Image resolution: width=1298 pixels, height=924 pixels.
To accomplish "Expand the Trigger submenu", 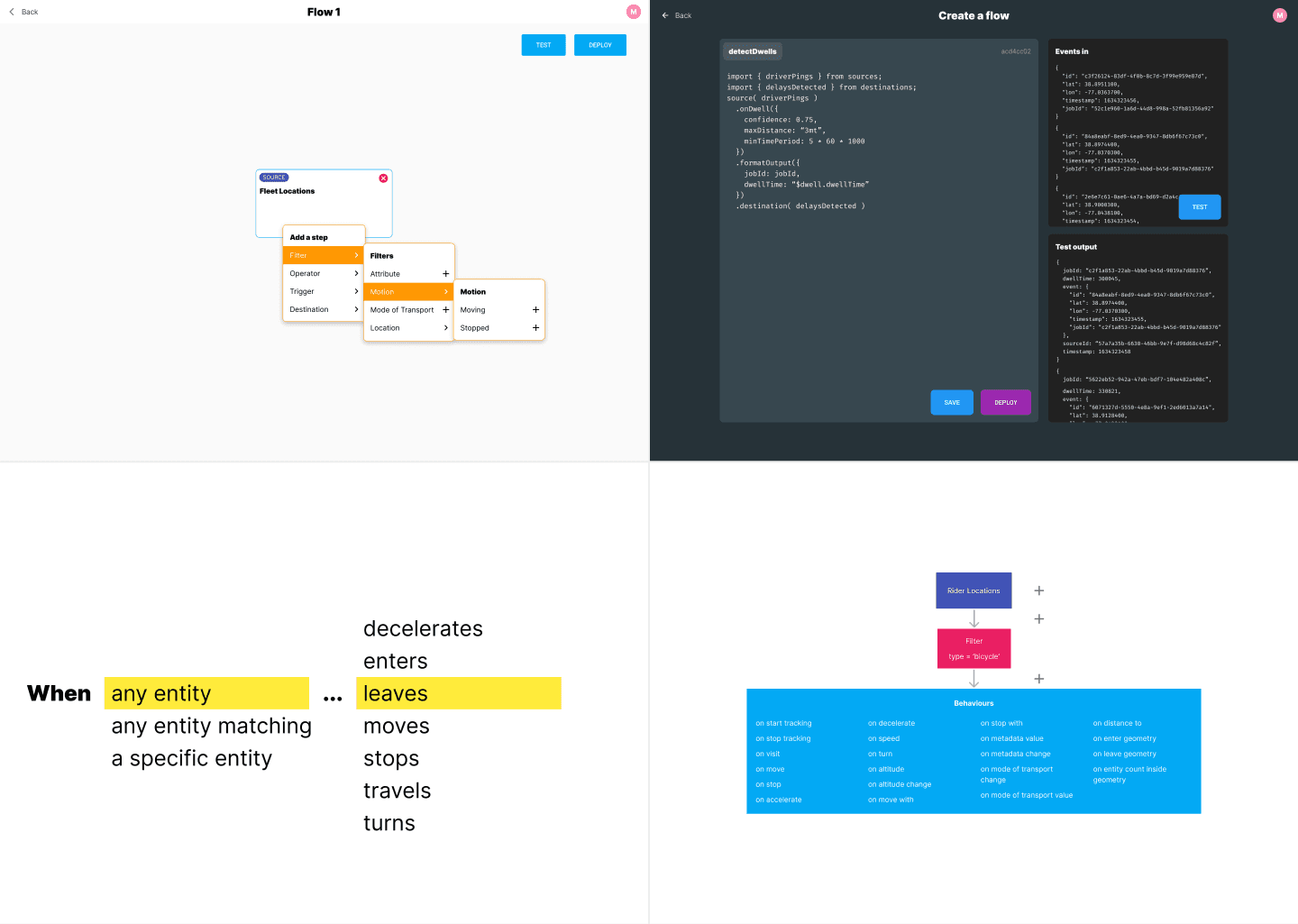I will tap(324, 292).
